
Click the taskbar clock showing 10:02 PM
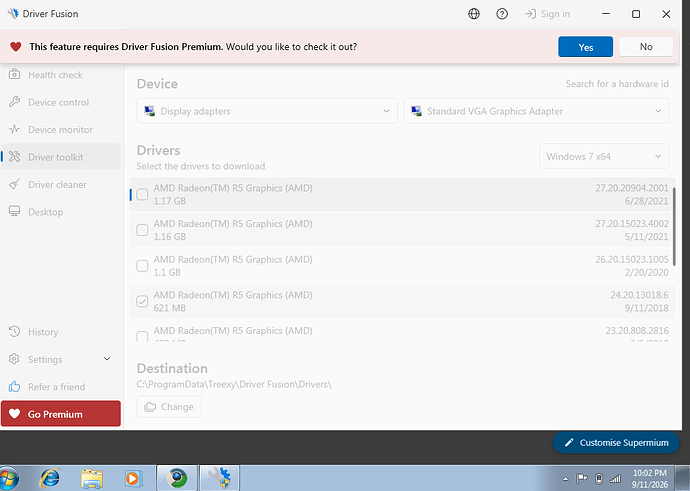(650, 478)
